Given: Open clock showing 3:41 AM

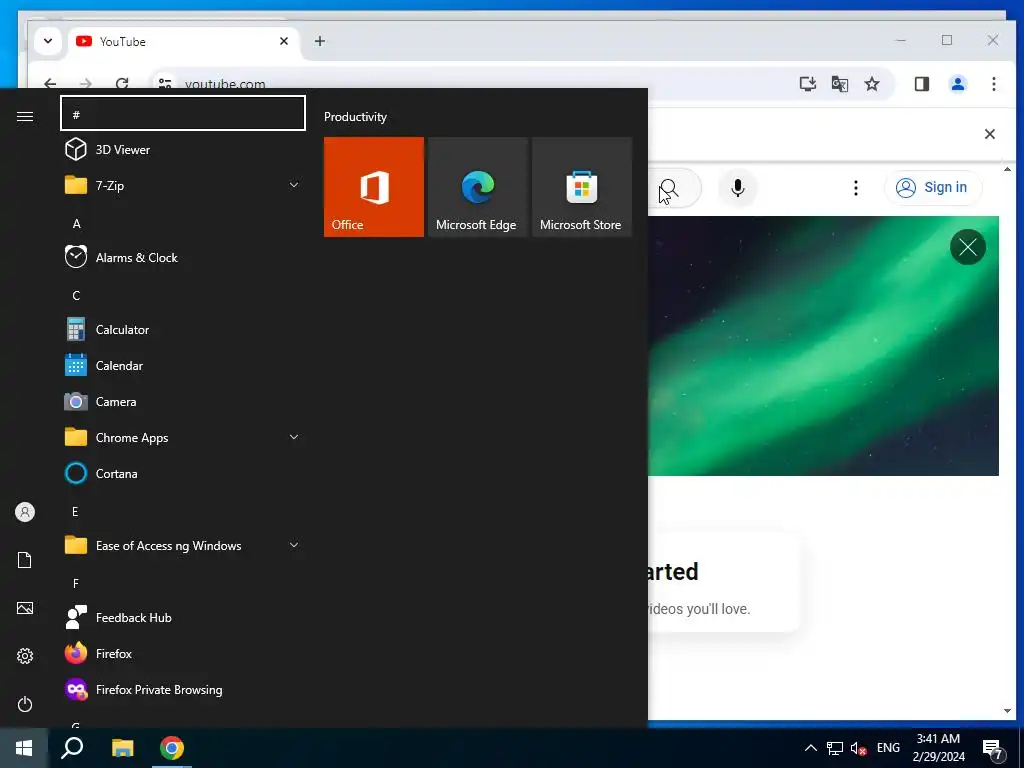Looking at the screenshot, I should (938, 748).
